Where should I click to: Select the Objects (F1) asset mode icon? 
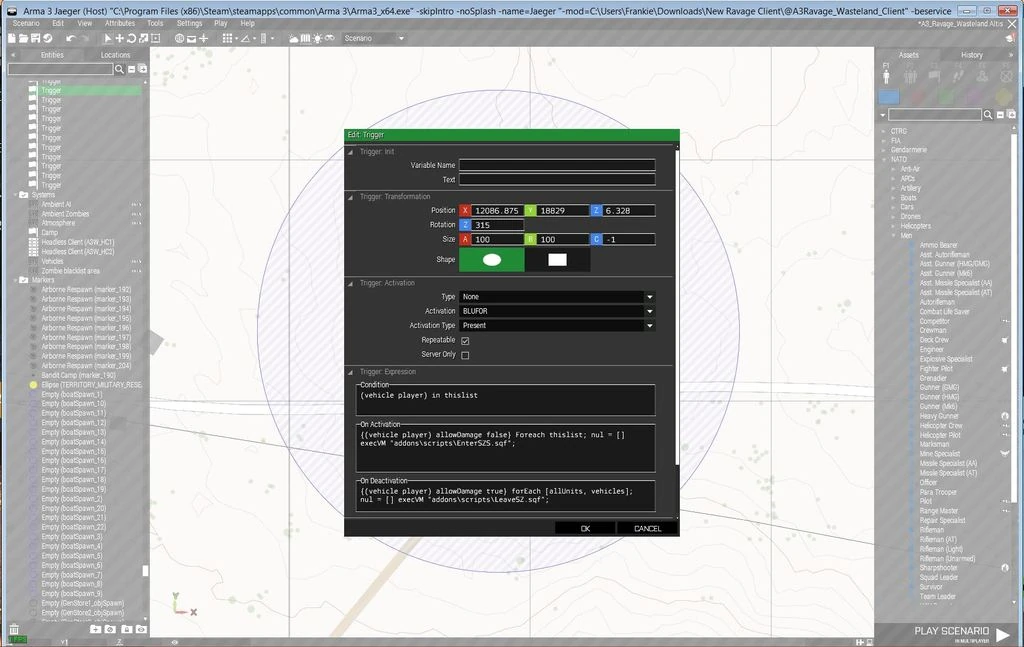pos(886,75)
